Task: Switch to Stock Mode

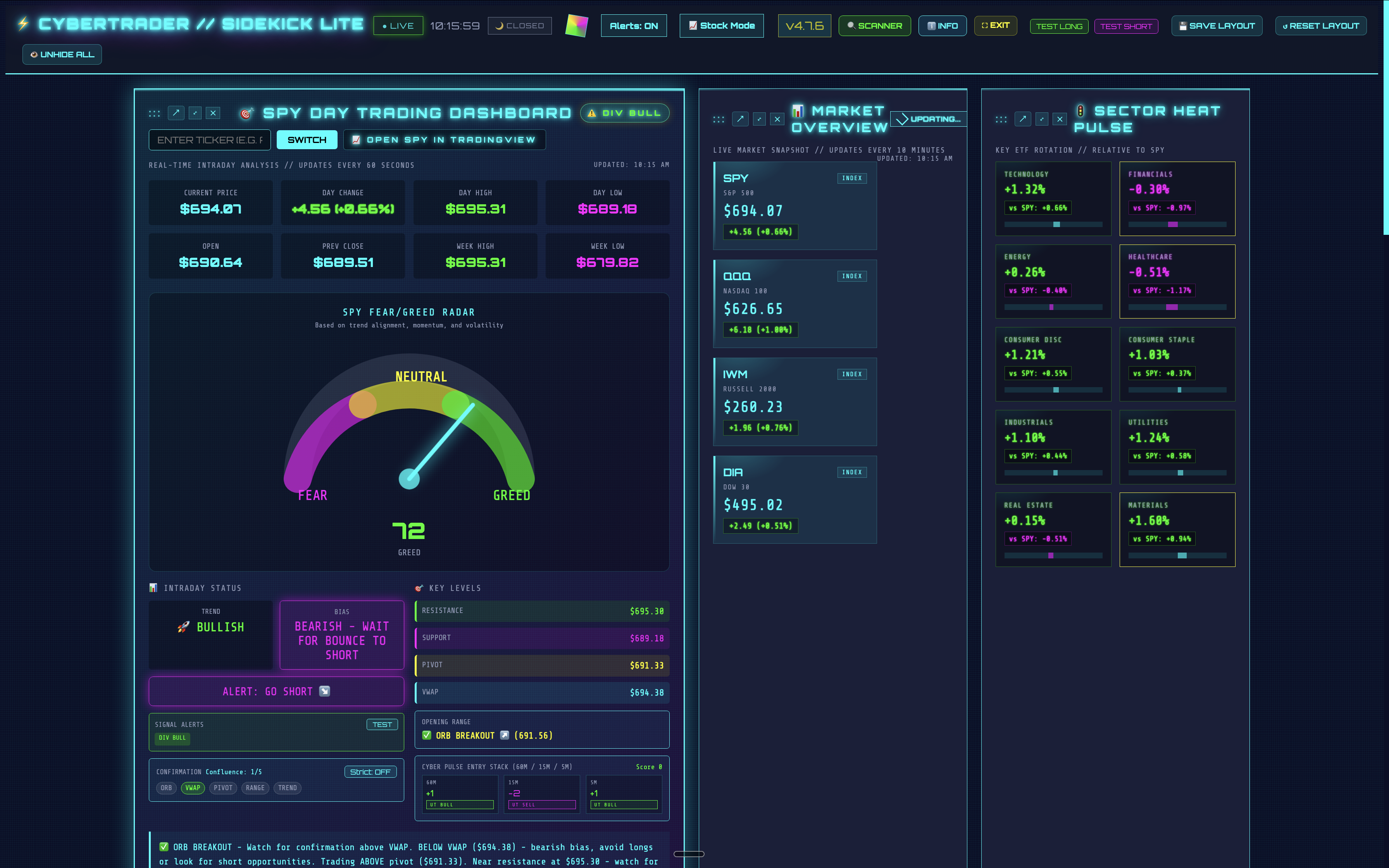Action: 722,25
